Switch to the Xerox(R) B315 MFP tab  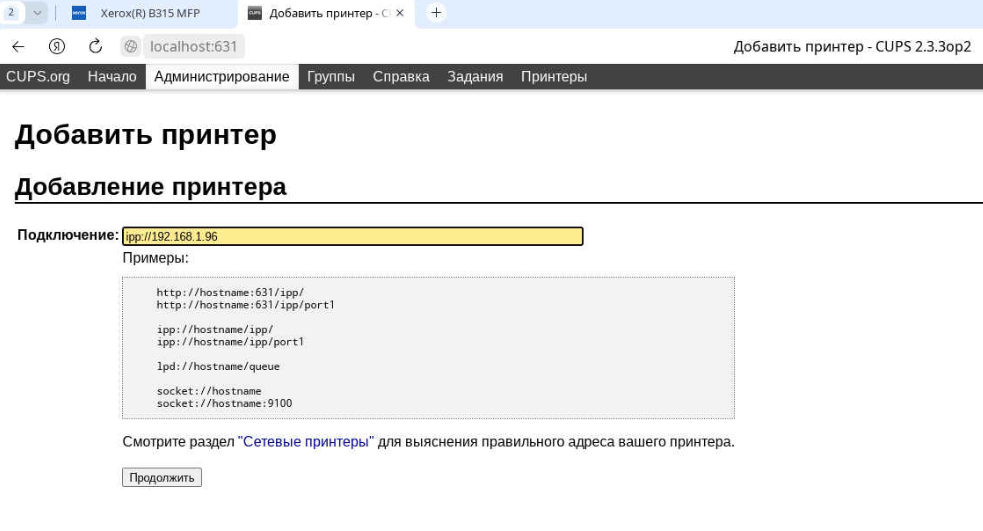tap(150, 13)
